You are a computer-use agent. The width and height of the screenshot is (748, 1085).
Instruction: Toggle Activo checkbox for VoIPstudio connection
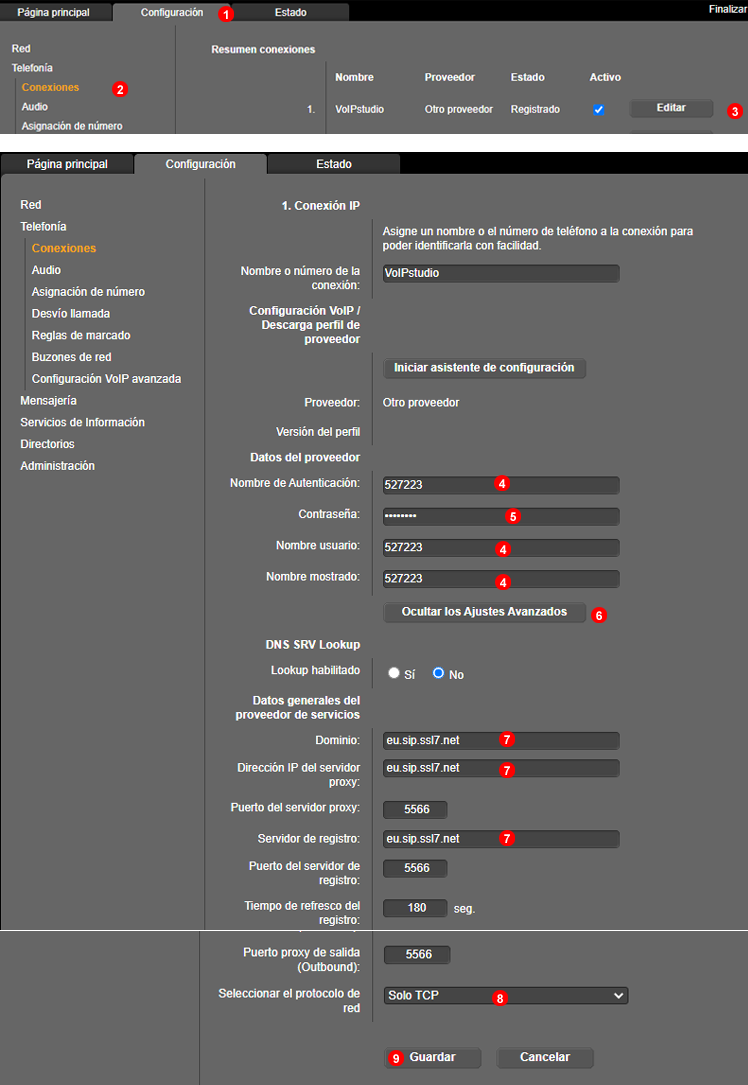(599, 109)
